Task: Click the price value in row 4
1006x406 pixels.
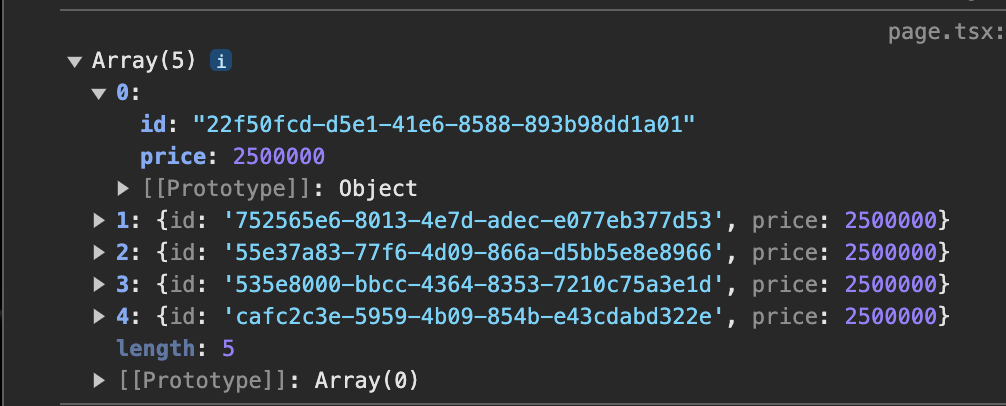Action: [x=891, y=317]
